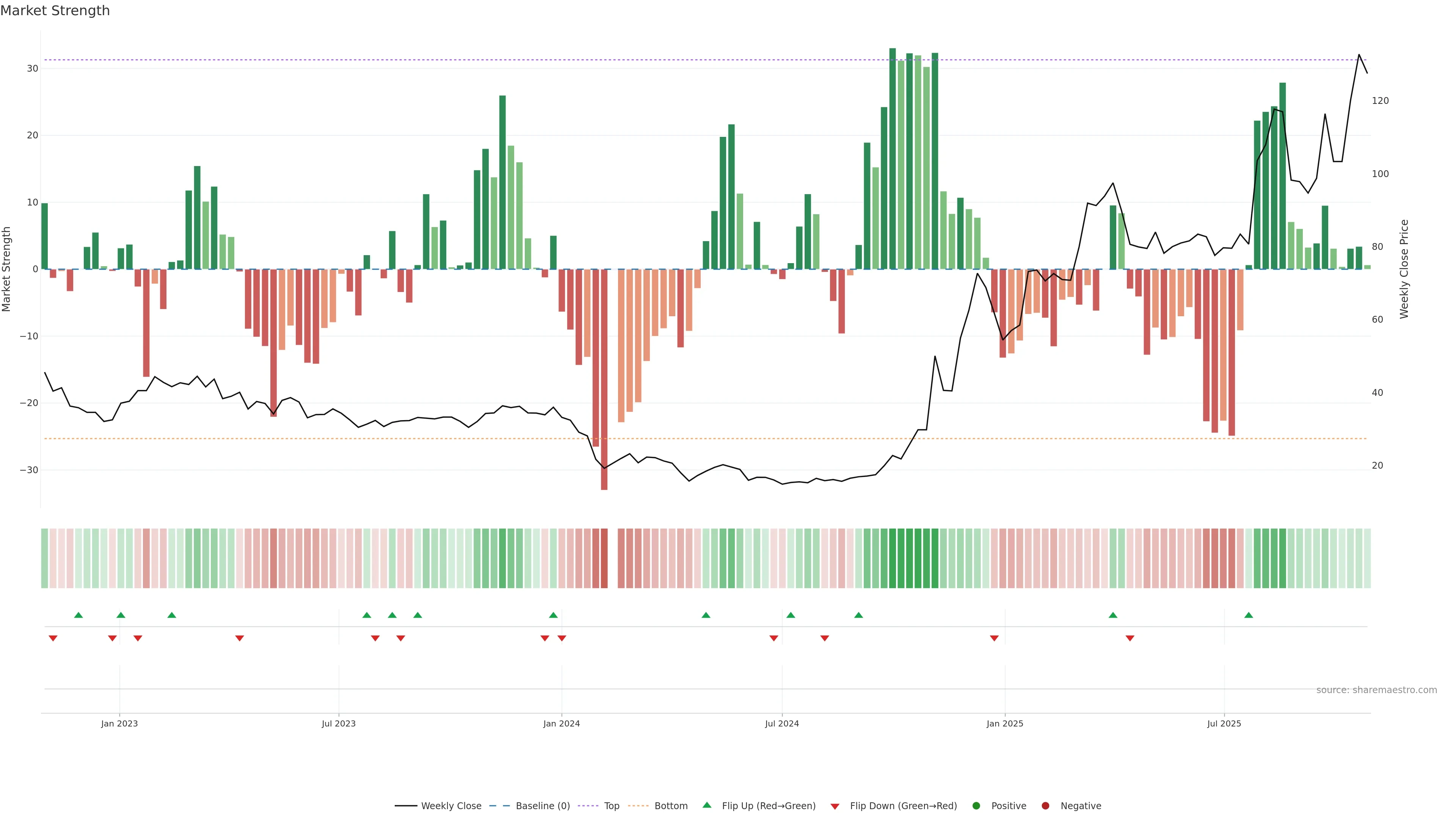
Task: Click Positive green circle legend icon
Action: tap(976, 806)
